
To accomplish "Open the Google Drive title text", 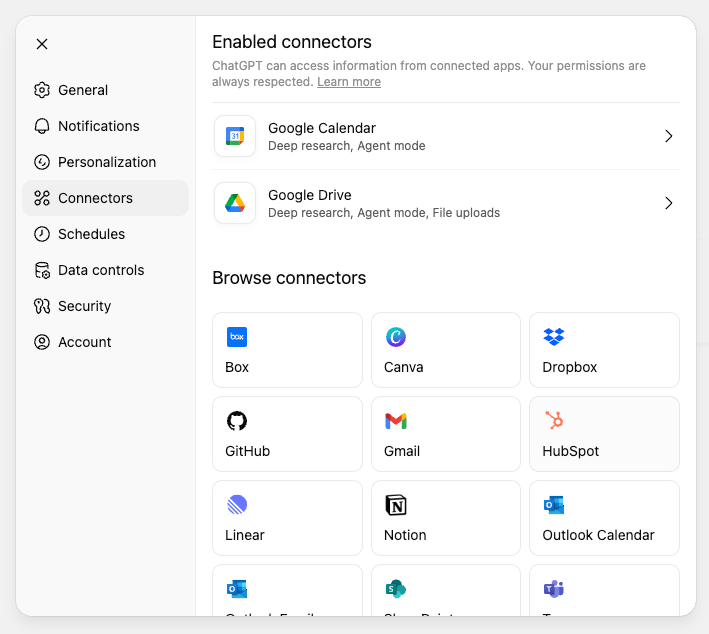I will pyautogui.click(x=309, y=195).
